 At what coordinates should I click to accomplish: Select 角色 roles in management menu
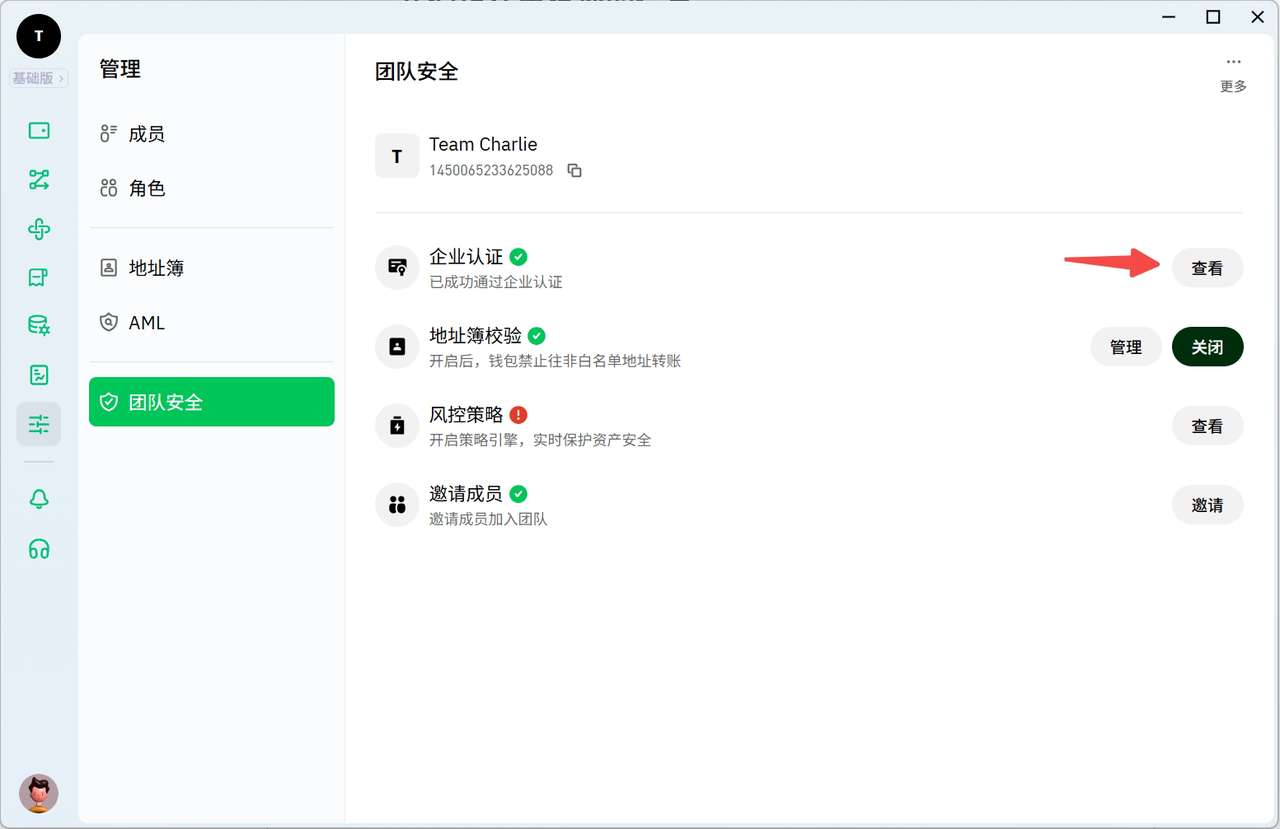146,188
